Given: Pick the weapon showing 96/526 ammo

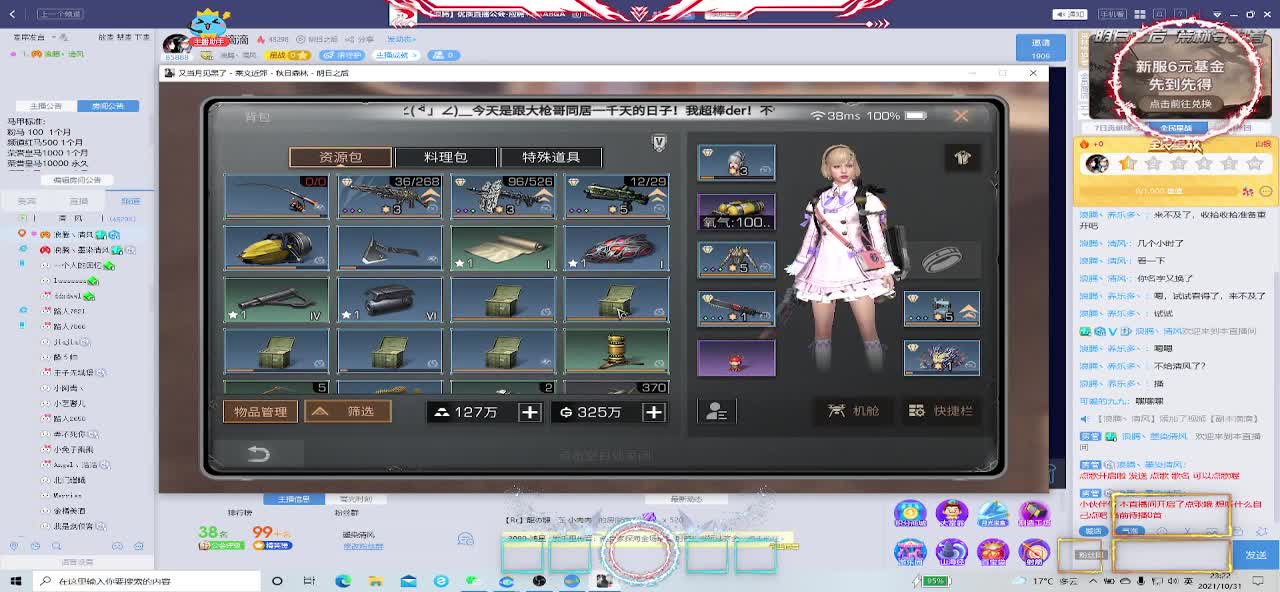Looking at the screenshot, I should pos(503,196).
